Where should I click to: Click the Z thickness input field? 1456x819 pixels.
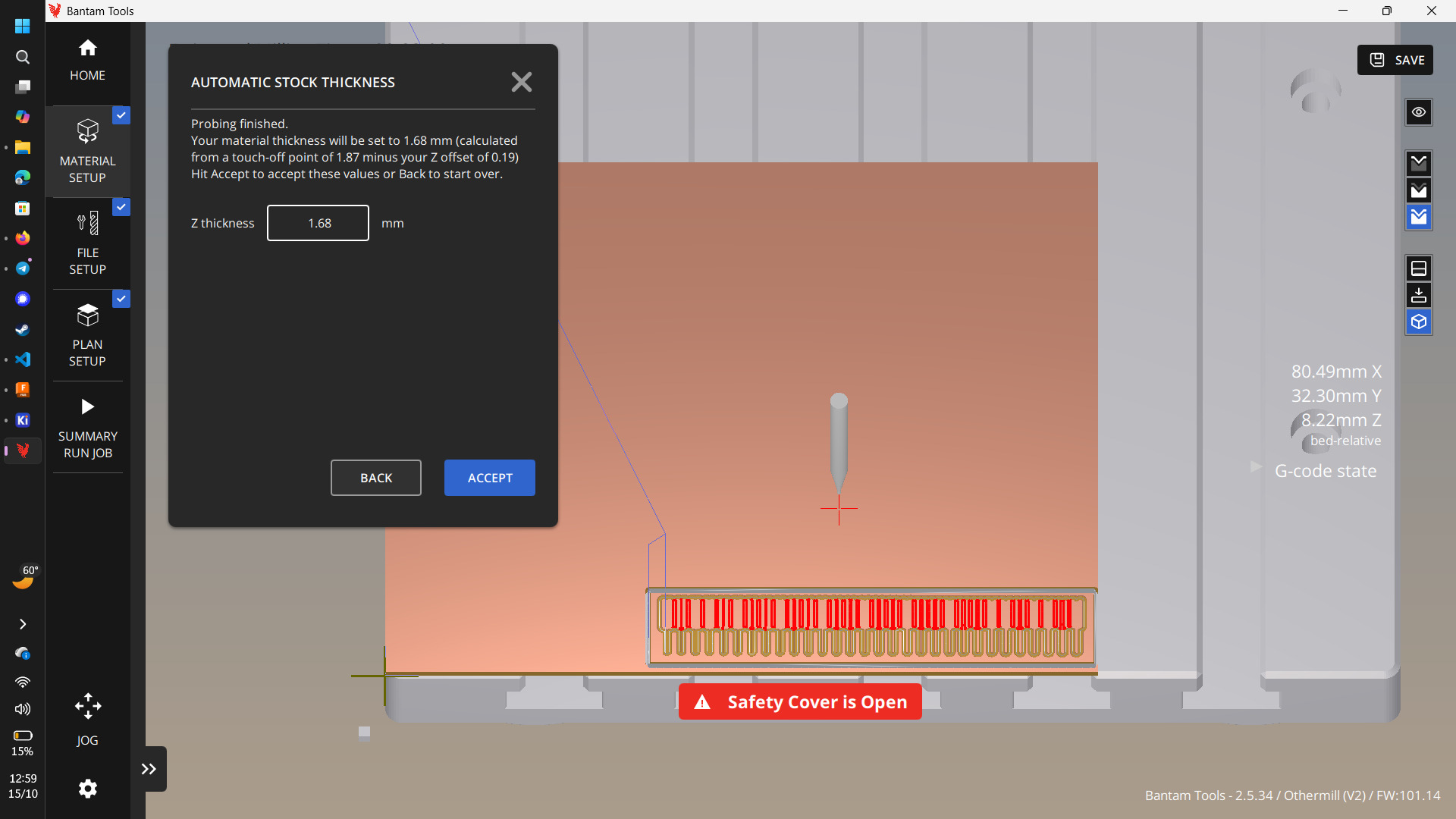tap(318, 223)
